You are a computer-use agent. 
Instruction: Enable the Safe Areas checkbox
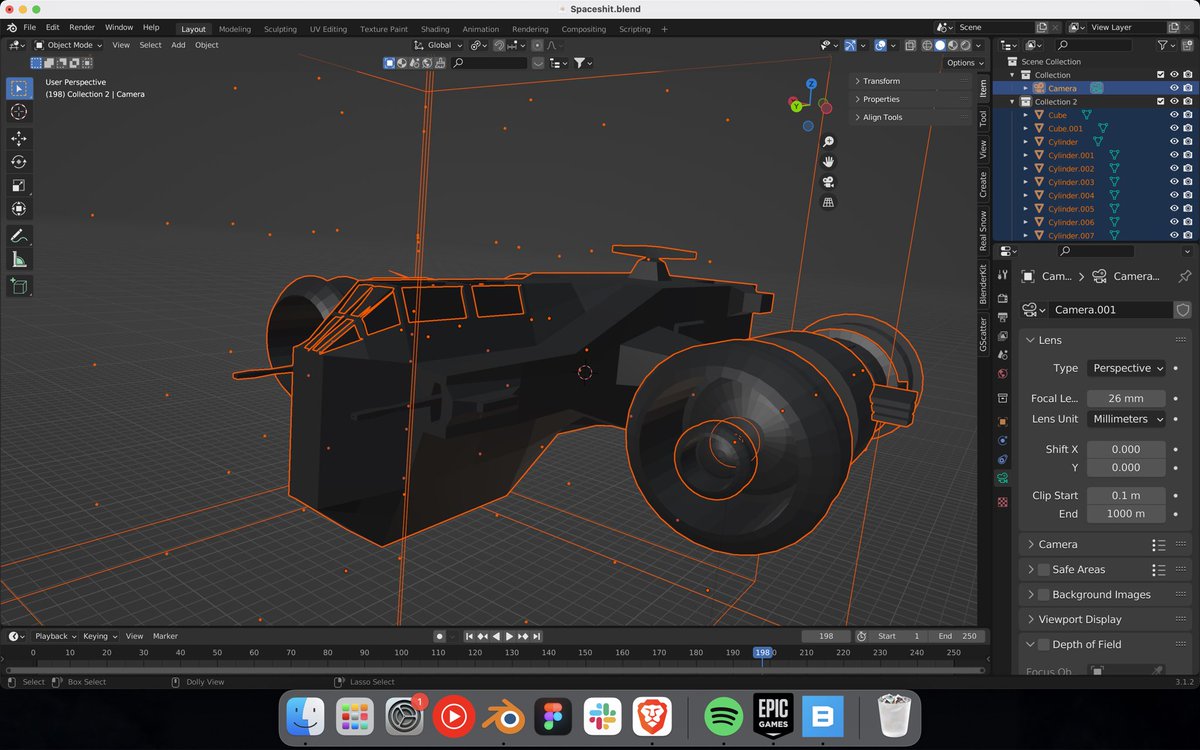pos(1043,569)
